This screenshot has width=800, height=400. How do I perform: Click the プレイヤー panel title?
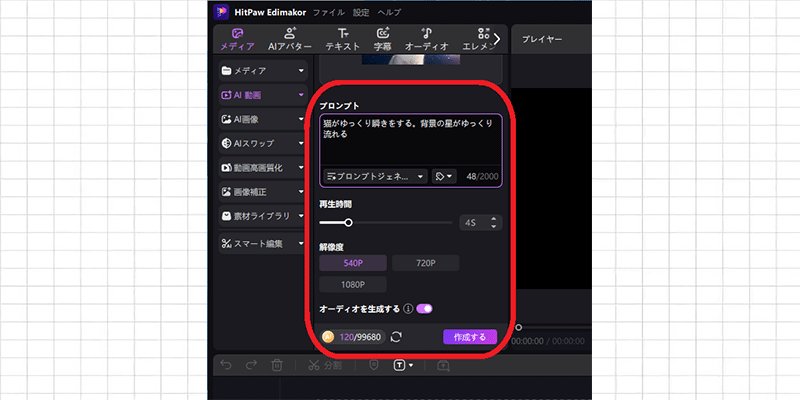[542, 39]
